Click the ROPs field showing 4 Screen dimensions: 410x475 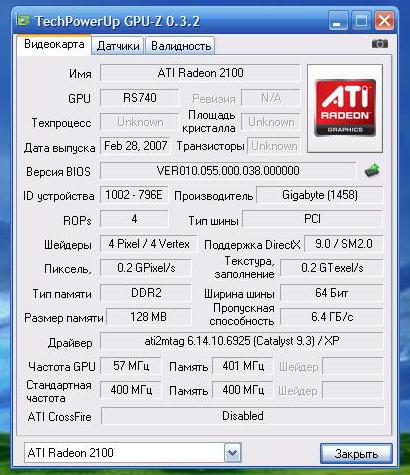[134, 219]
